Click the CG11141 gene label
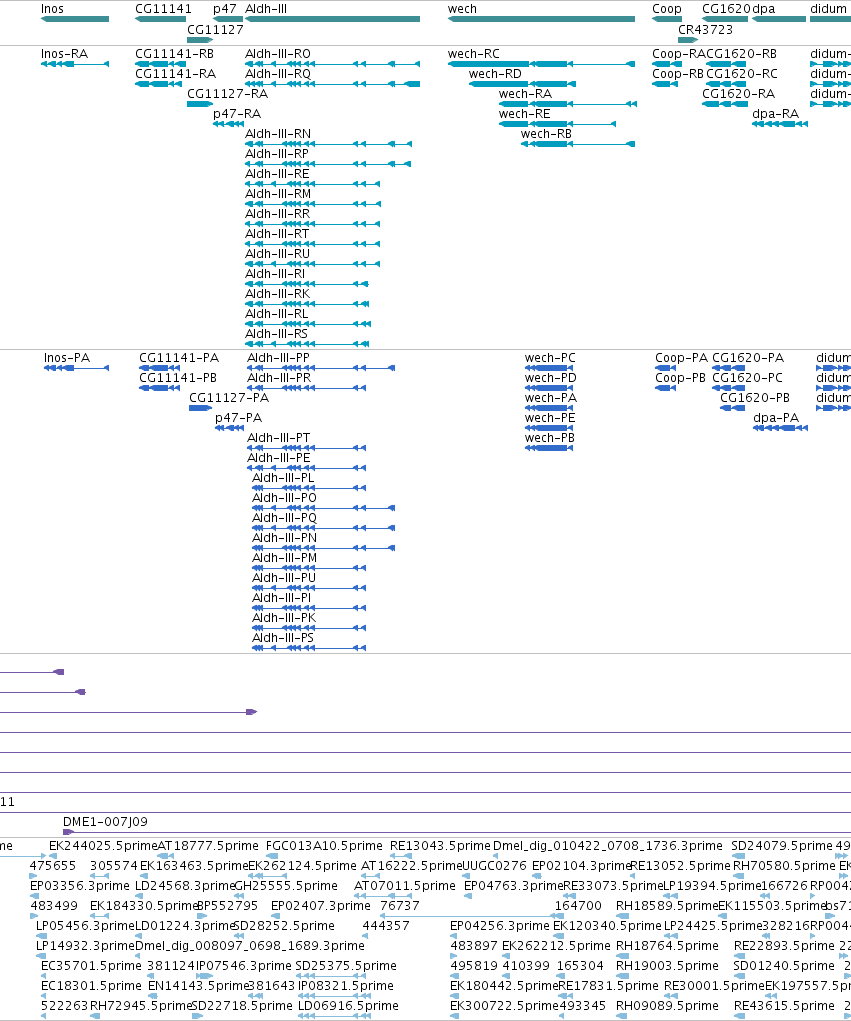This screenshot has width=851, height=1021. [x=163, y=9]
